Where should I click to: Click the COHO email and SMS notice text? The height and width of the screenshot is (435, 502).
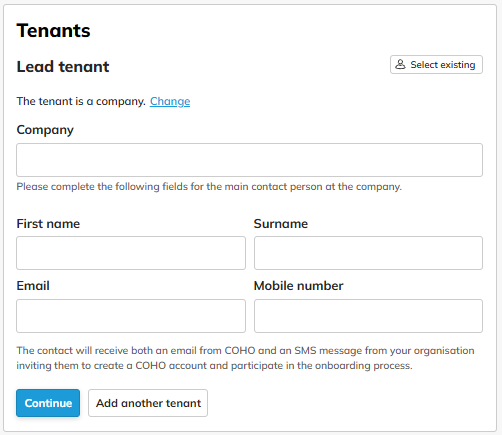tap(245, 358)
